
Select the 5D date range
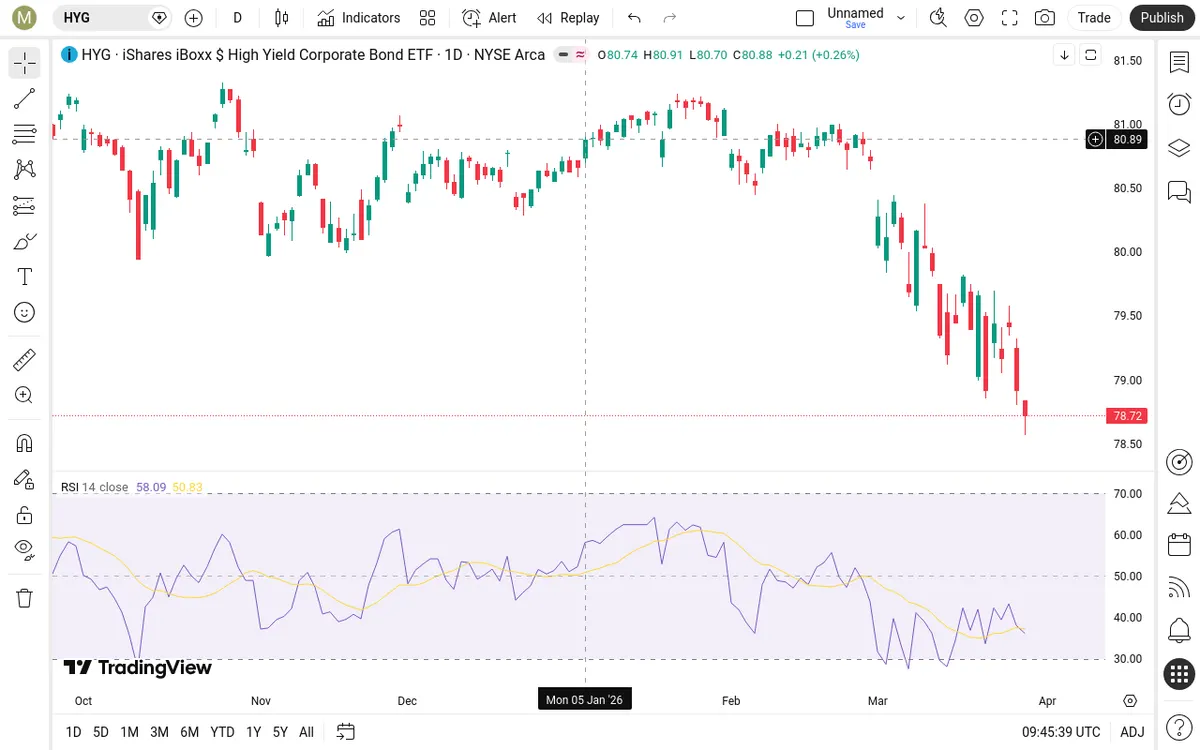point(101,732)
